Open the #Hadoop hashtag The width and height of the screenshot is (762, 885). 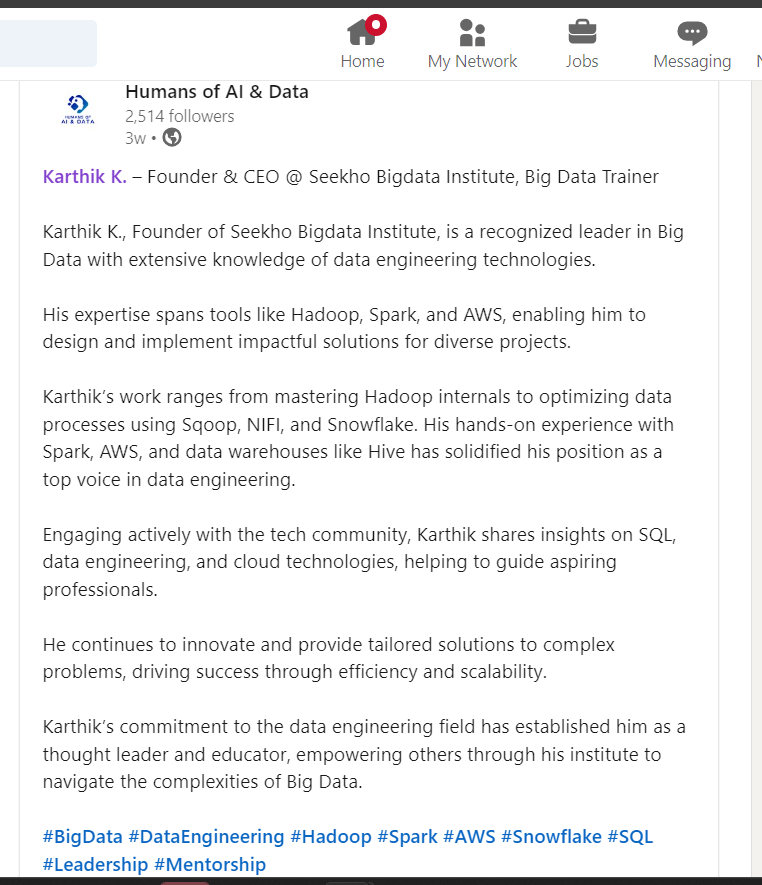pyautogui.click(x=331, y=836)
